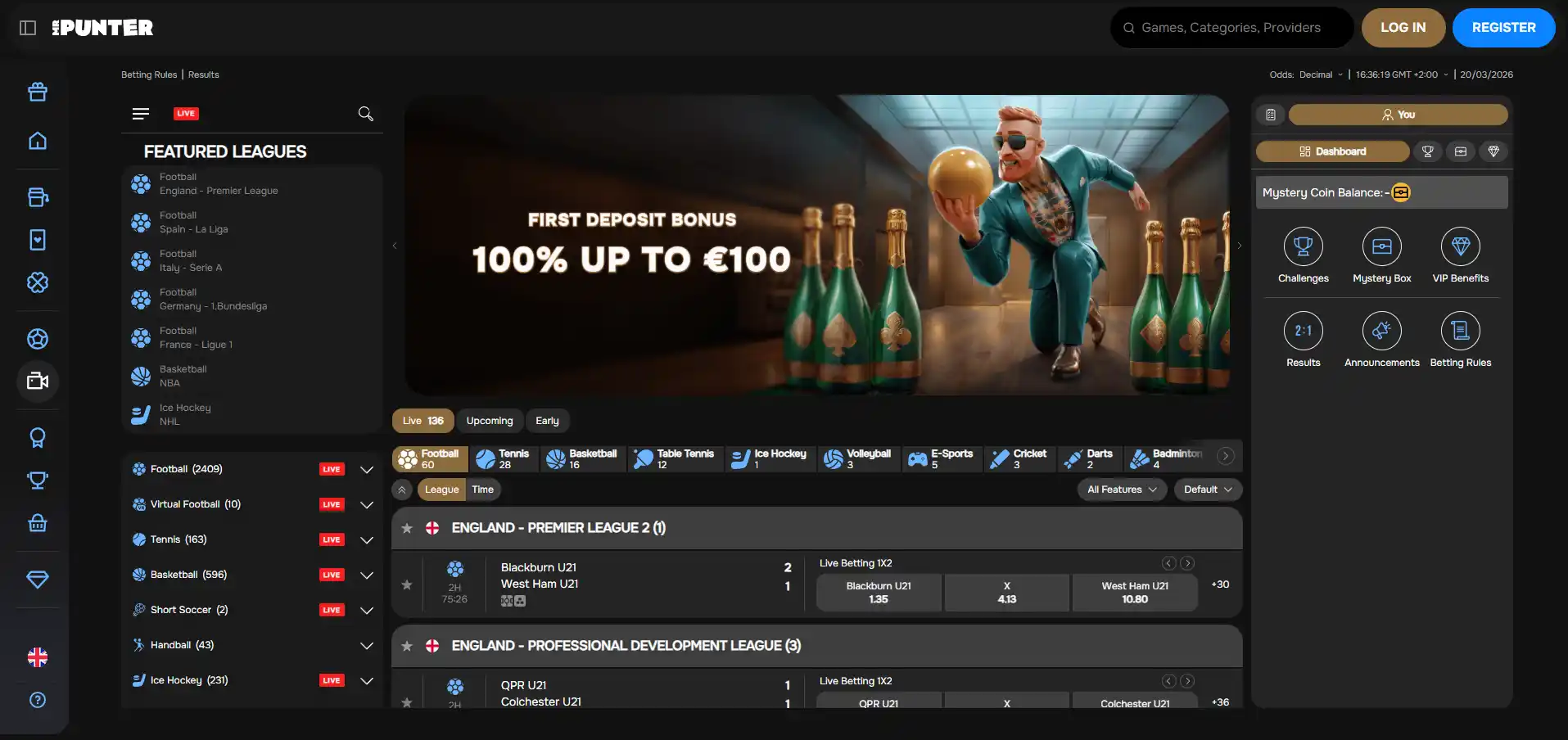Toggle the left sidebar panel icon
Screen dimensions: 1568x740
tap(28, 28)
